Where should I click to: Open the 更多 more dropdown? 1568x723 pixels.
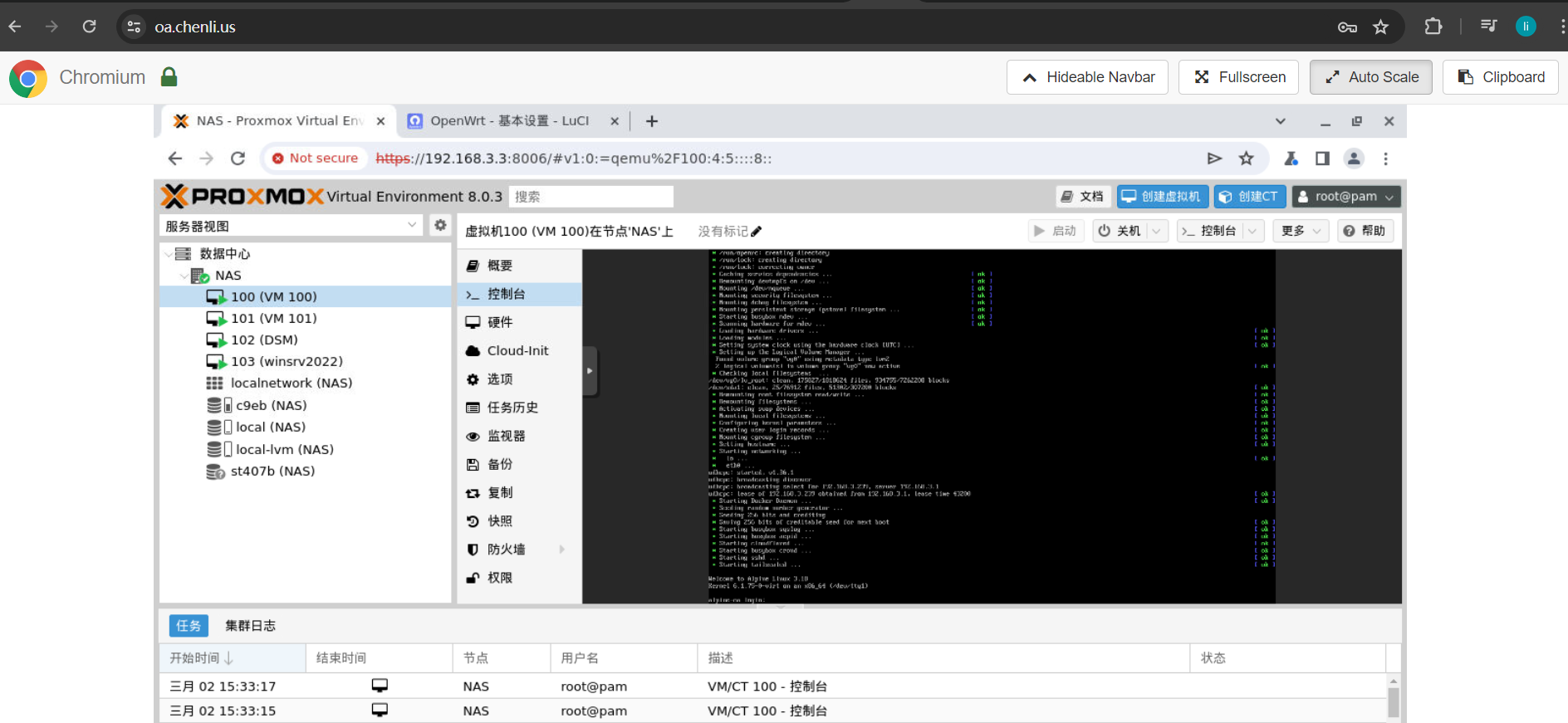click(1301, 231)
